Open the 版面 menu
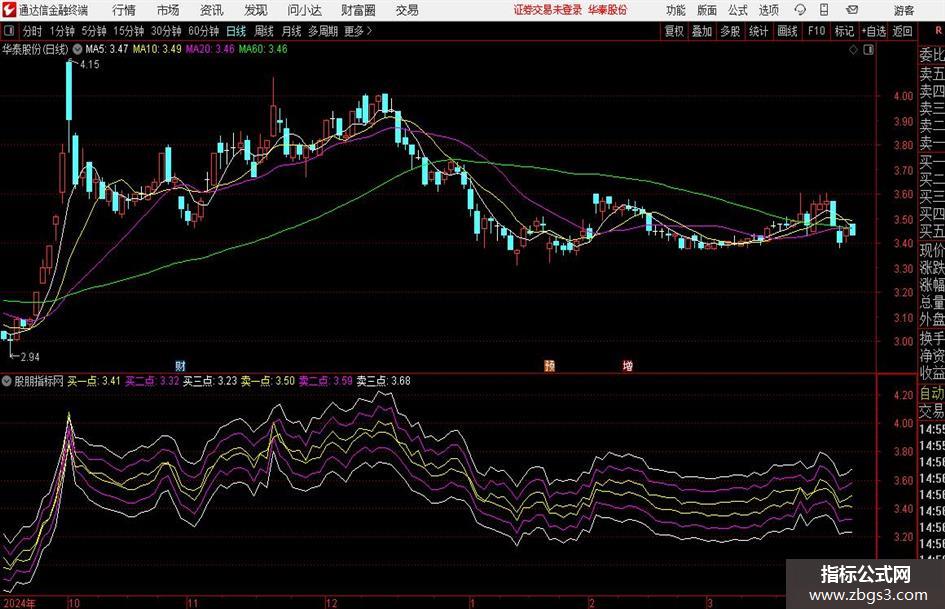The image size is (945, 609). [x=706, y=10]
